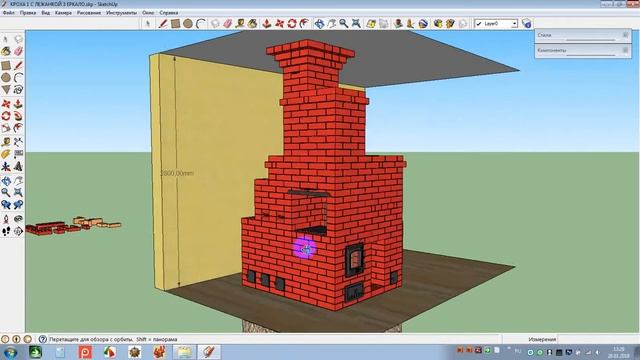Click the stove's firebox door
The width and height of the screenshot is (640, 360).
[354, 260]
